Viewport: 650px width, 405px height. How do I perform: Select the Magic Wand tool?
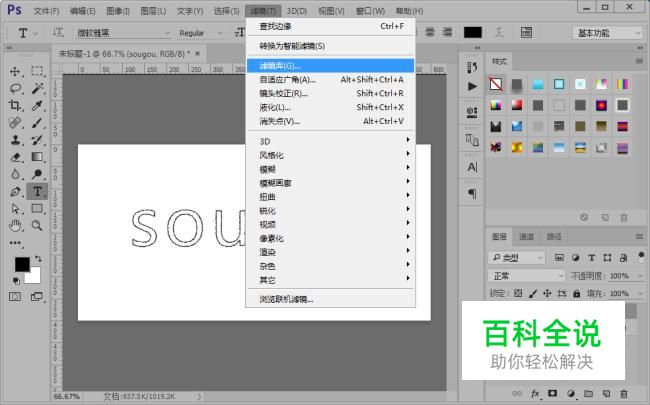point(37,88)
